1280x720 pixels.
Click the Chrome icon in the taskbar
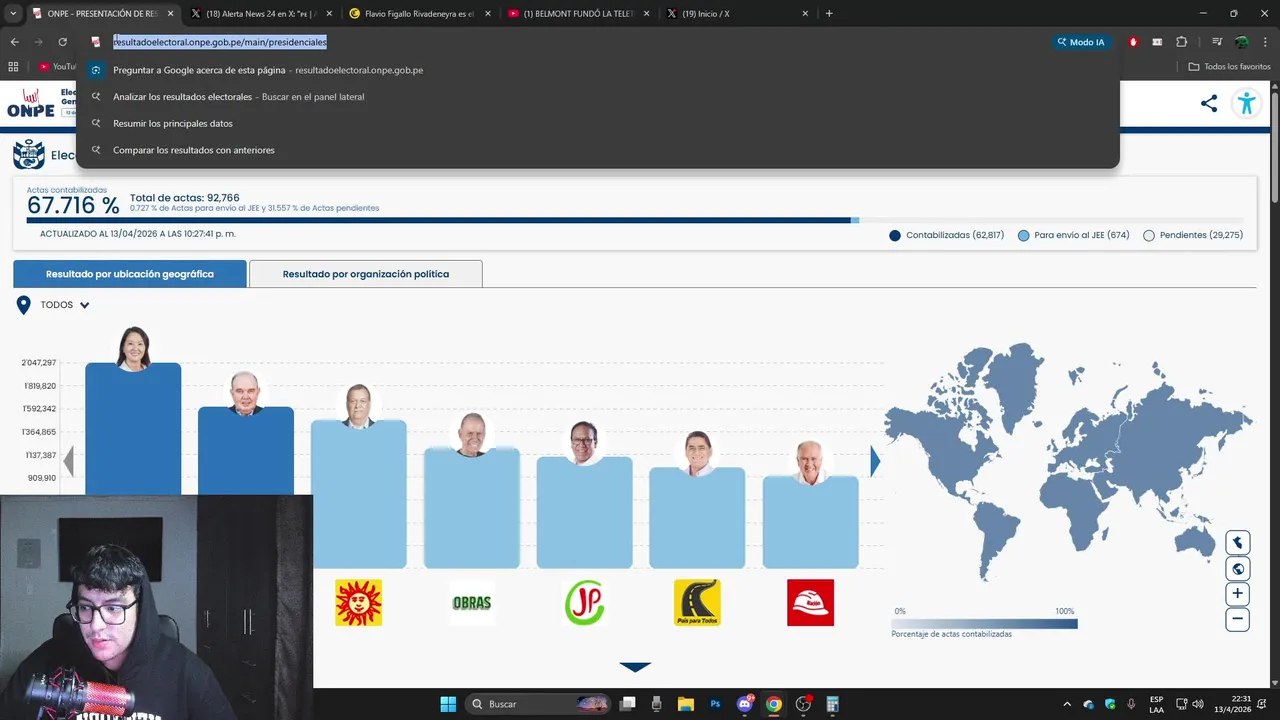pyautogui.click(x=773, y=704)
